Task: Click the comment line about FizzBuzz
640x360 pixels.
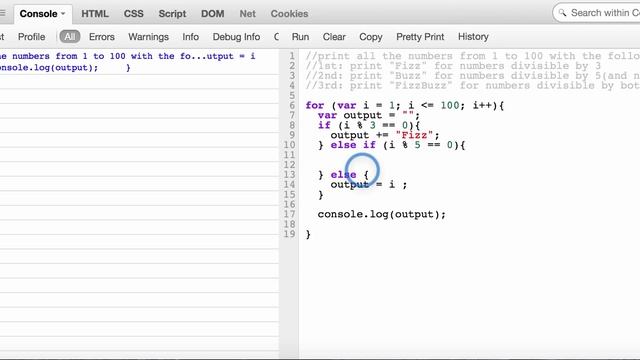Action: [473, 85]
